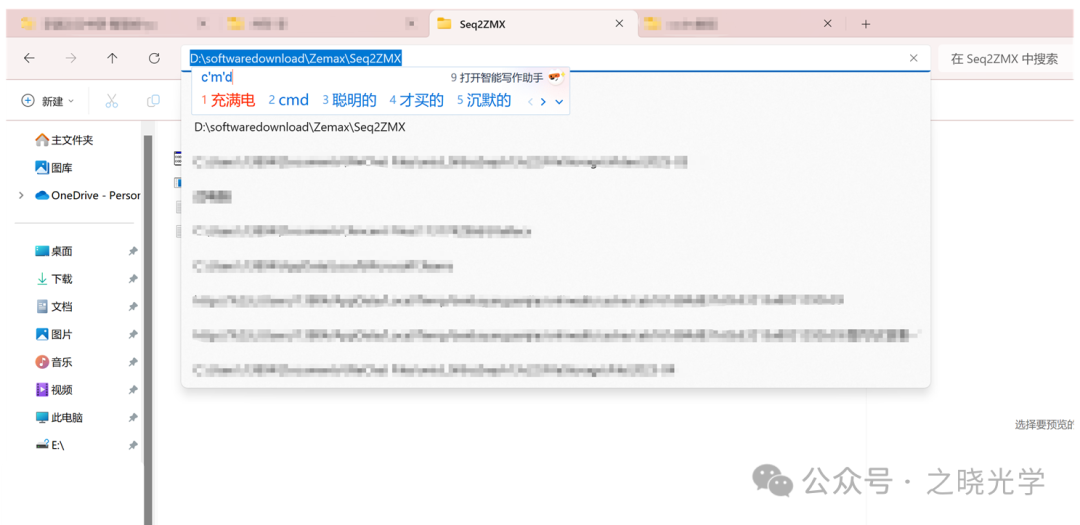Select the Seq2ZMX tab
Viewport: 1080px width, 525px height.
coord(500,24)
